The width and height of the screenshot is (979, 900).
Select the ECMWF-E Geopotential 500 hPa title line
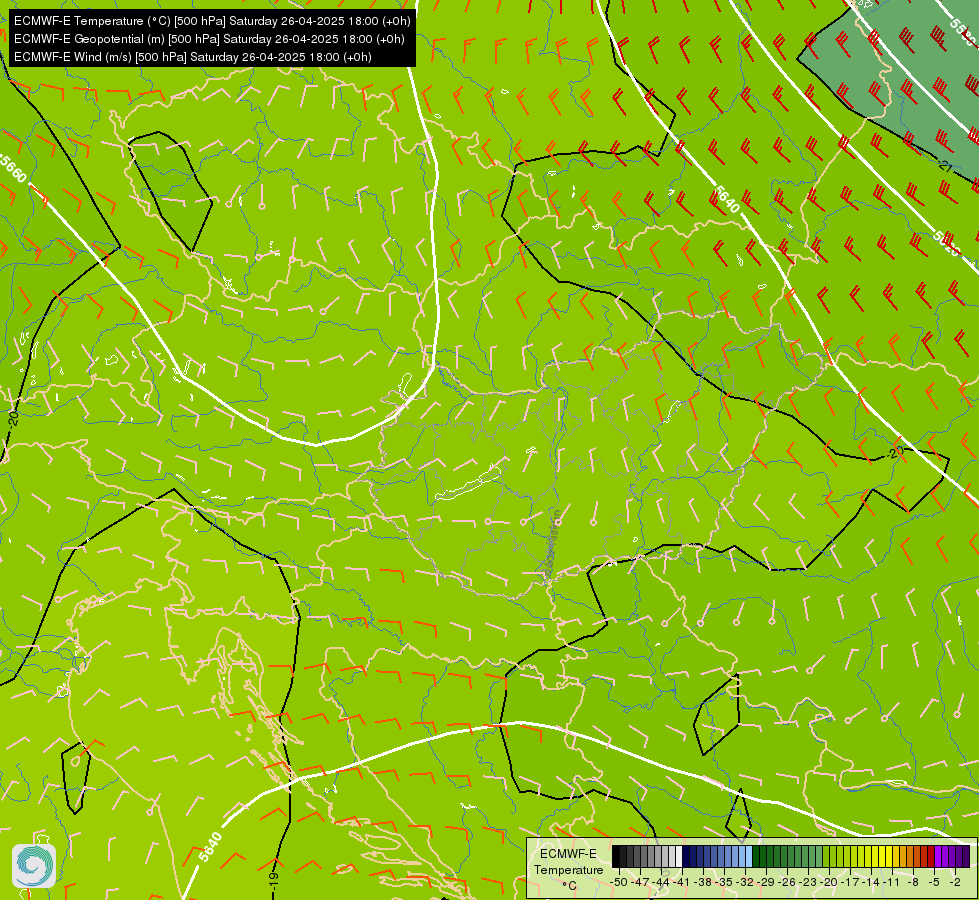click(209, 39)
